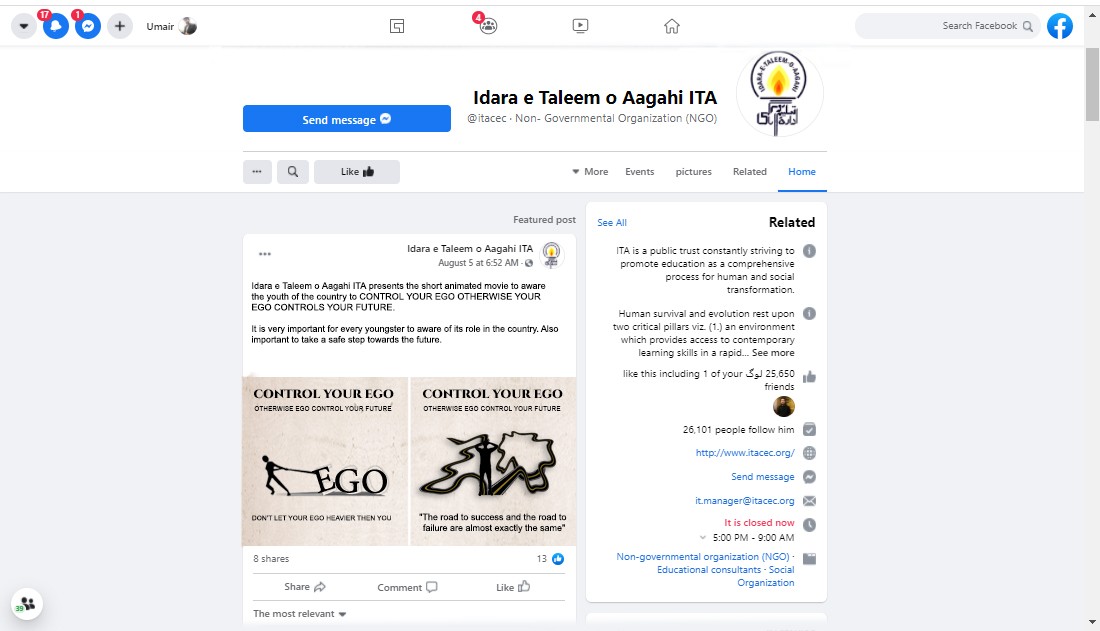The image size is (1100, 631).
Task: Click Send message link in Related panel
Action: pos(763,477)
